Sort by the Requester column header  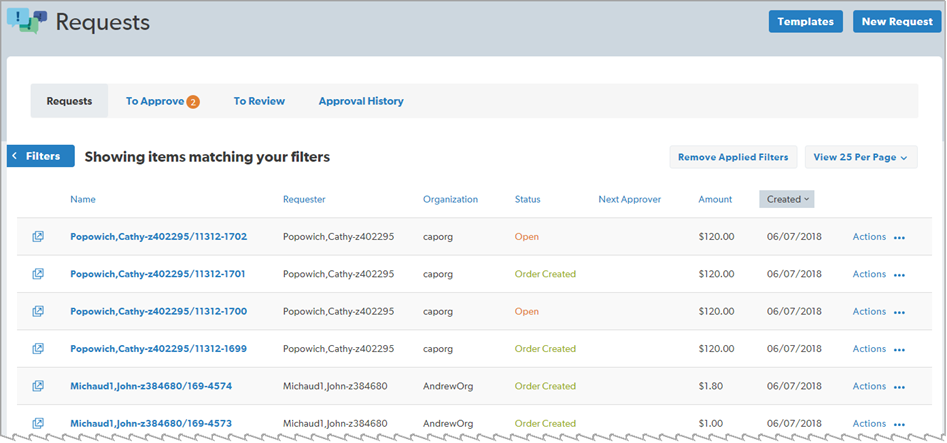click(304, 199)
